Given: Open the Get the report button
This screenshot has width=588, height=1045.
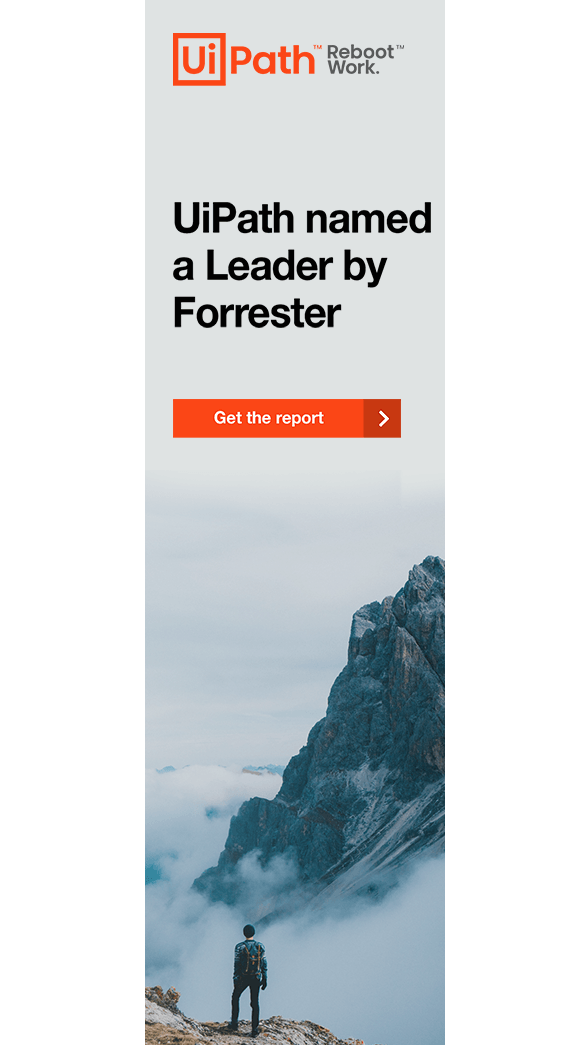Looking at the screenshot, I should point(287,419).
